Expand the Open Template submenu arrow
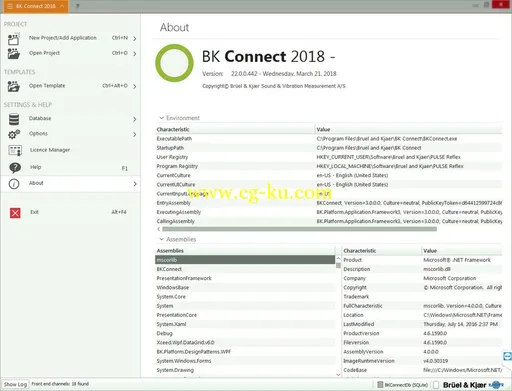 point(135,86)
